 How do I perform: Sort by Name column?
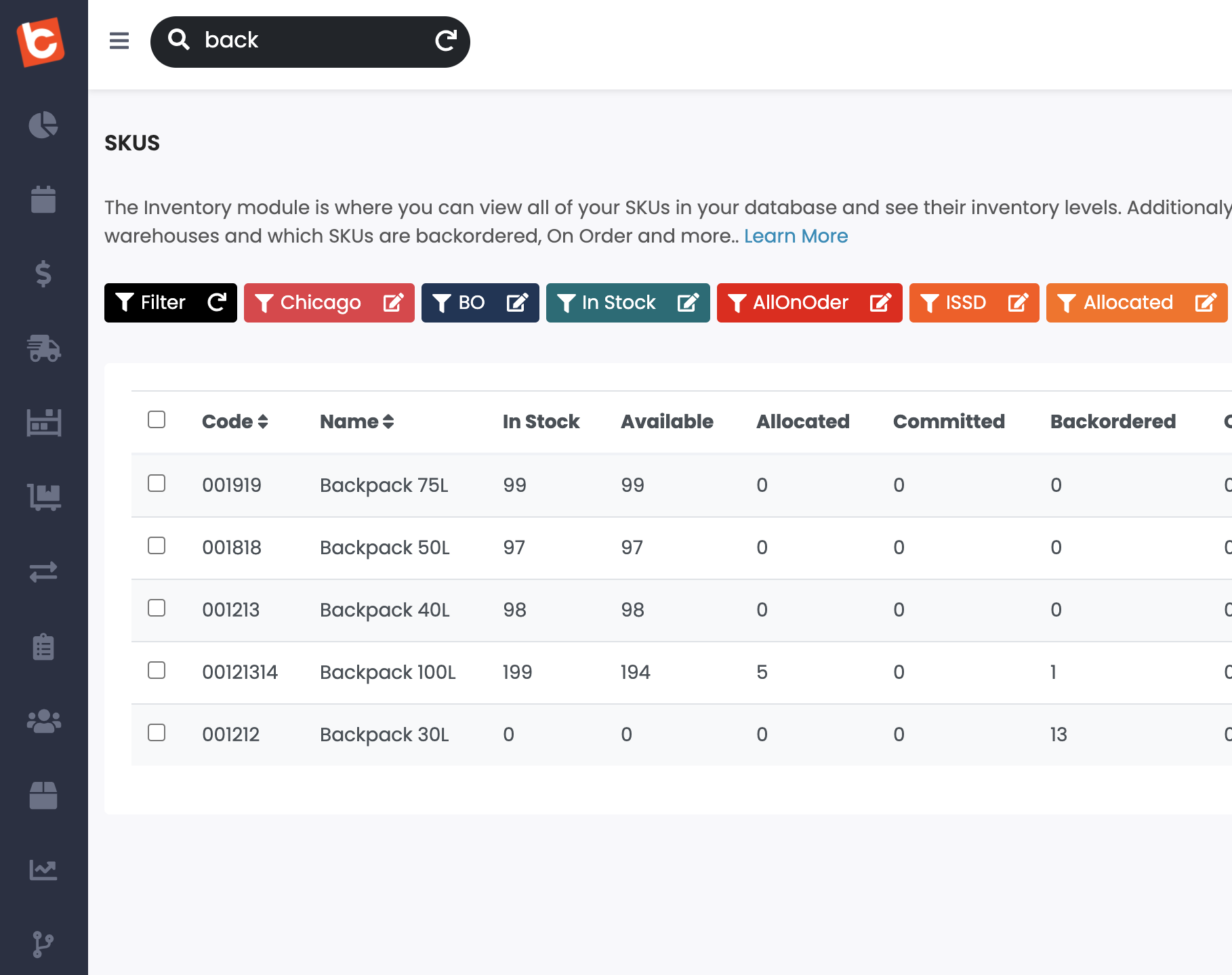357,421
